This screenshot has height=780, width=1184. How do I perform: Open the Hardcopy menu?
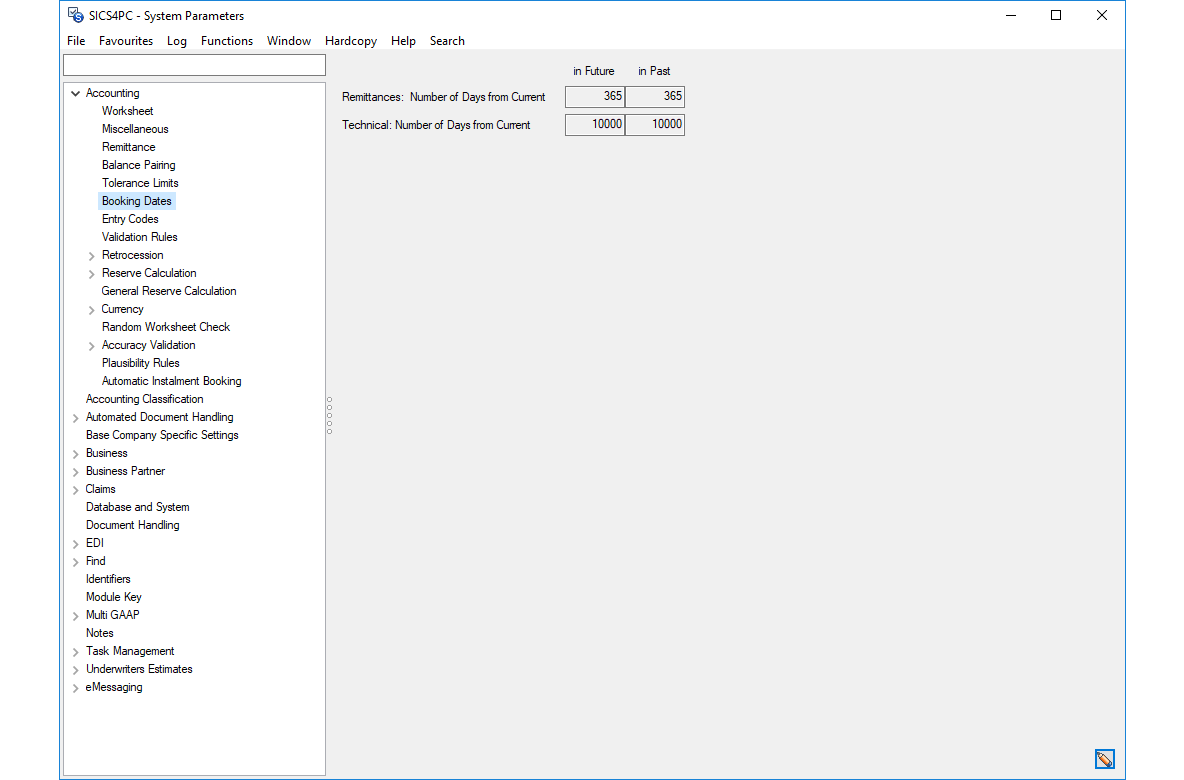(x=351, y=41)
